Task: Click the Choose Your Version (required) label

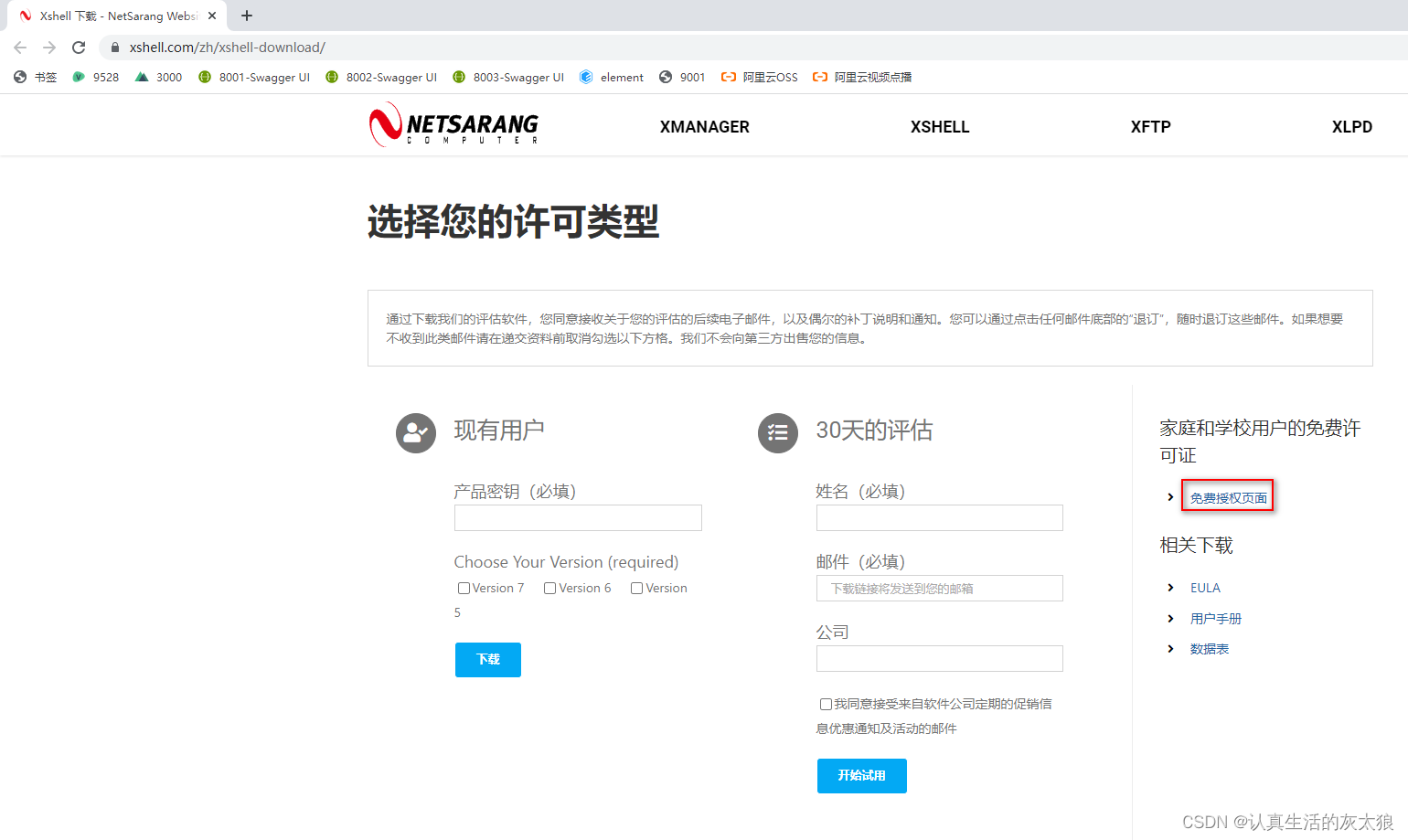Action: (566, 562)
